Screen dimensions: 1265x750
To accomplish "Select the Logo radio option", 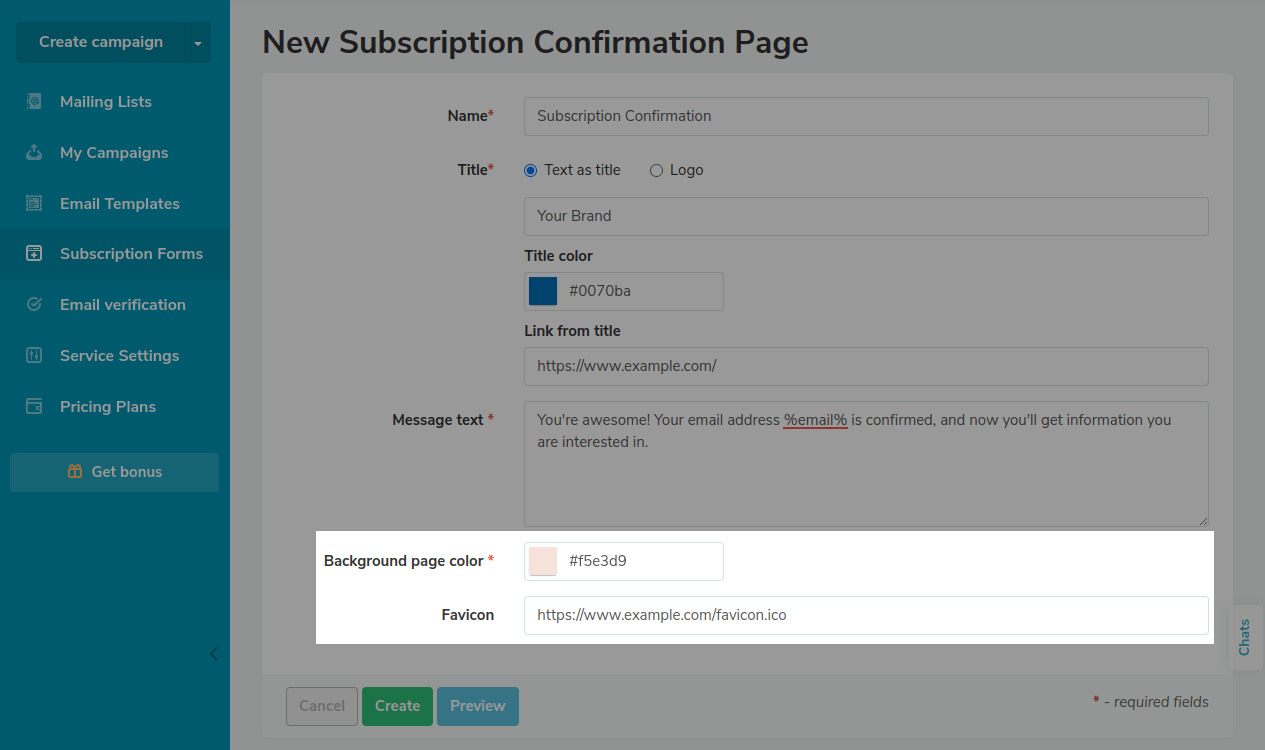I will coord(656,171).
